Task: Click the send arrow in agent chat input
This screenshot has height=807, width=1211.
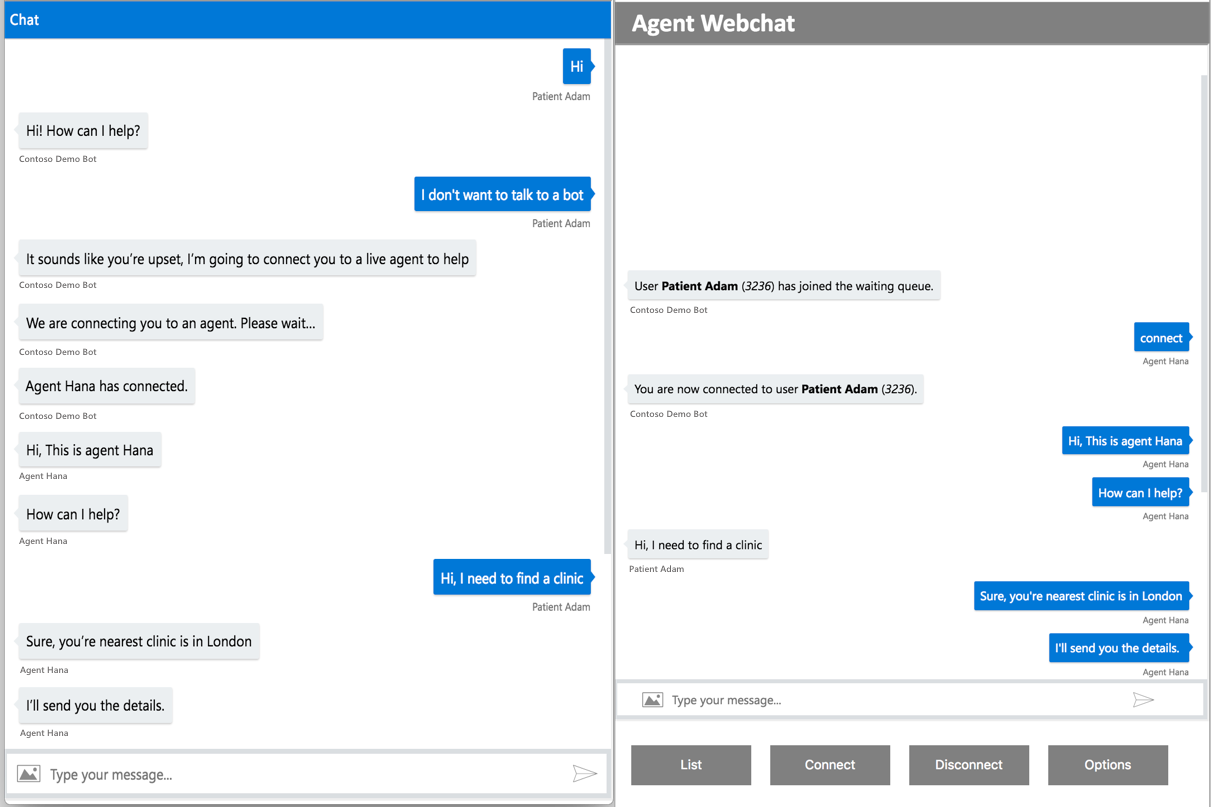Action: [x=1144, y=700]
